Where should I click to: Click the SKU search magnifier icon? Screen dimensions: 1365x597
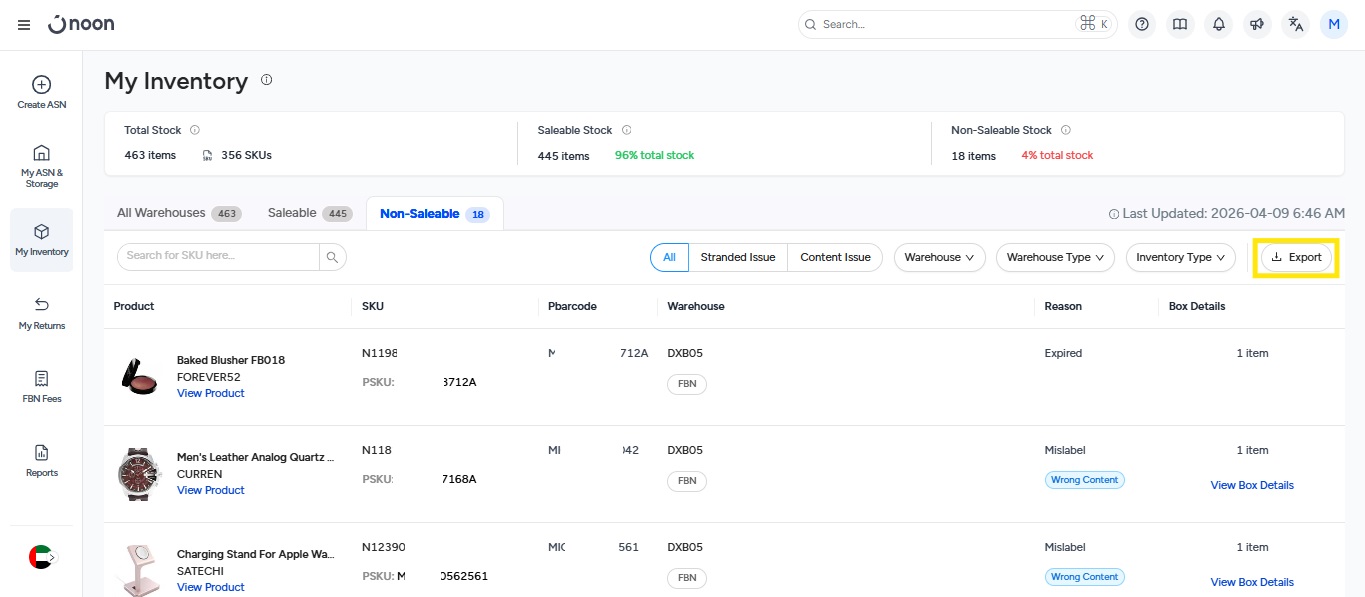(x=333, y=257)
